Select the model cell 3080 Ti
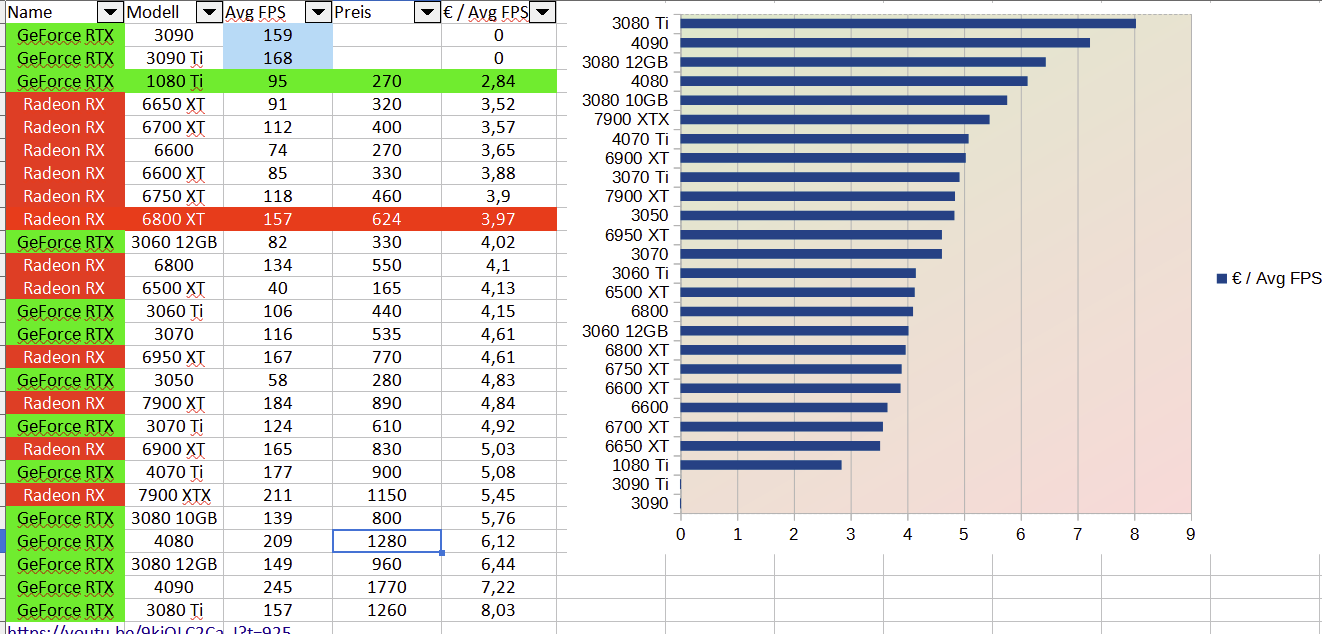1322x634 pixels. (174, 610)
